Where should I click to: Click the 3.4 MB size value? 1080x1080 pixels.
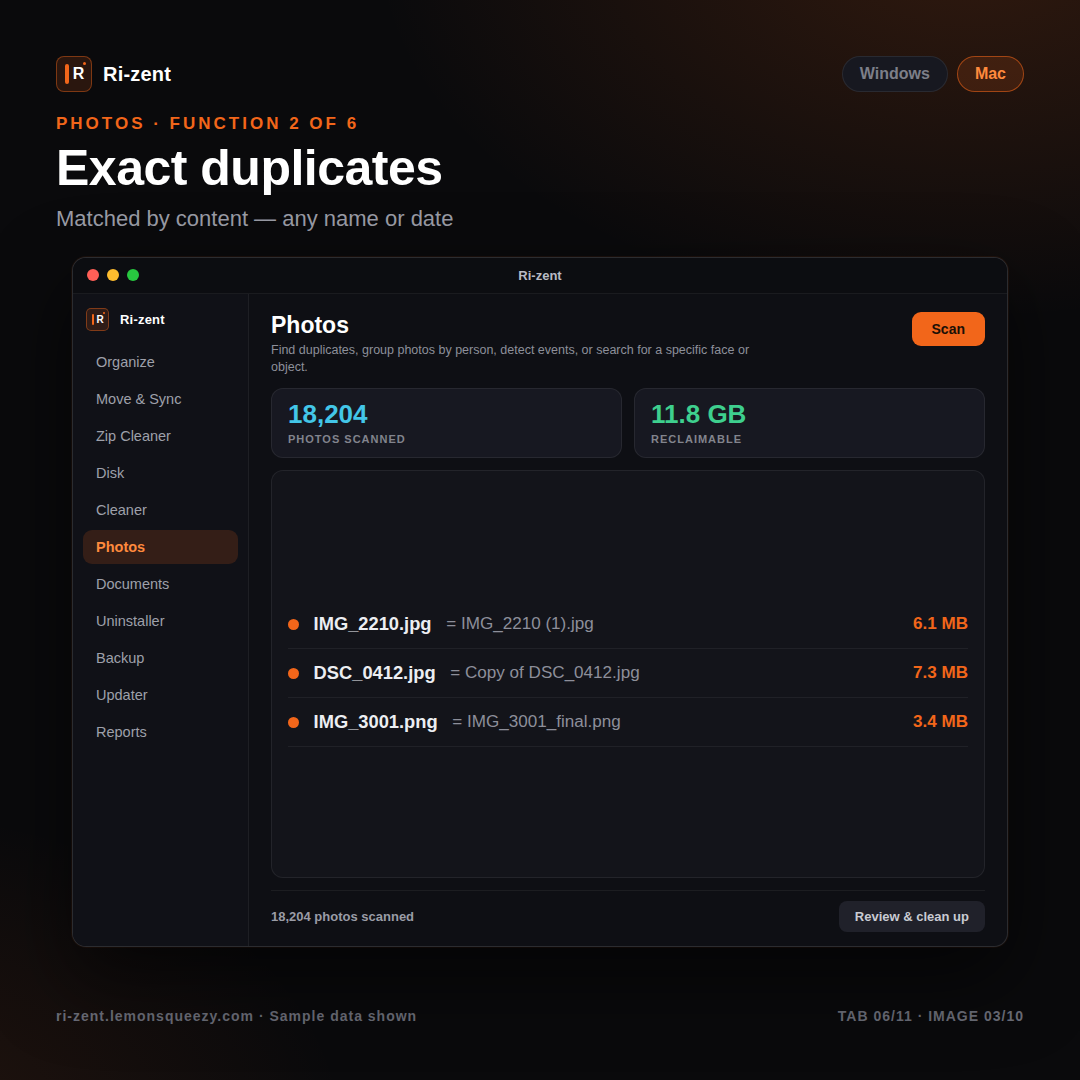pyautogui.click(x=940, y=721)
